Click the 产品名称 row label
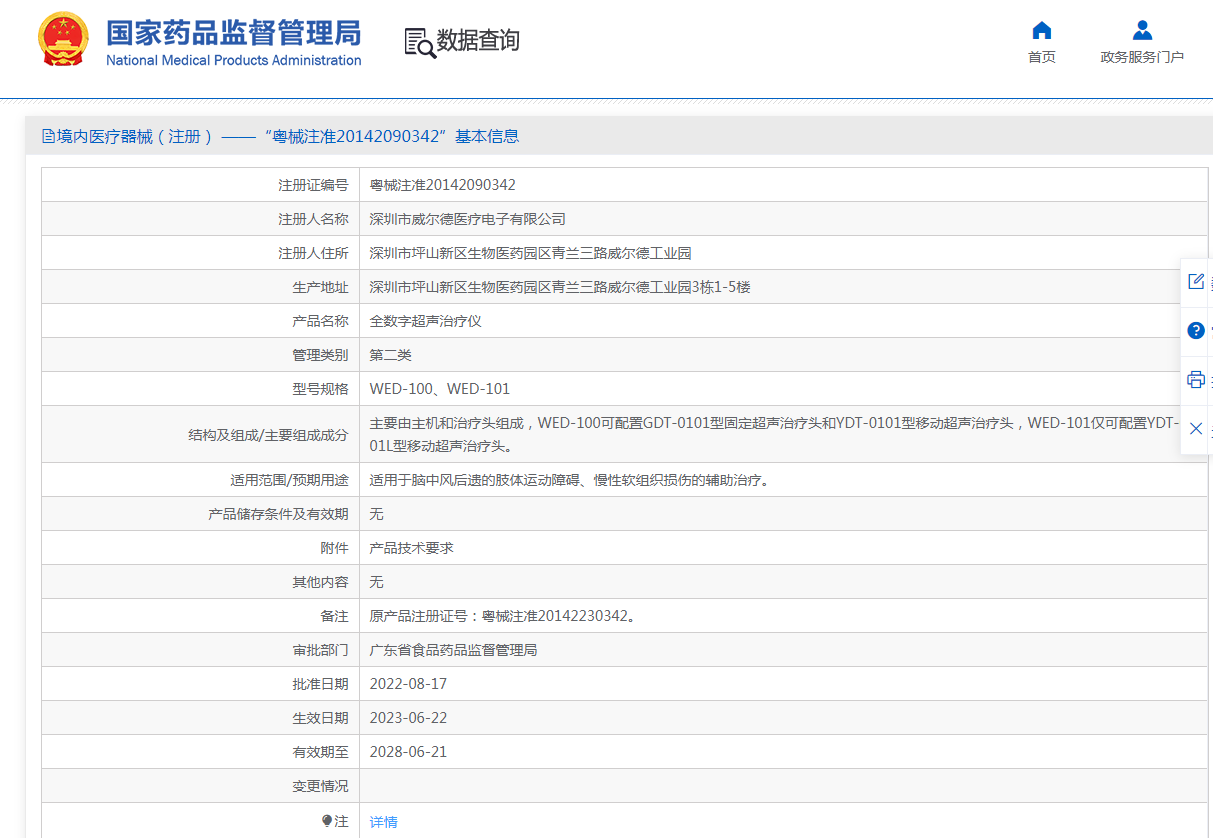 click(320, 321)
